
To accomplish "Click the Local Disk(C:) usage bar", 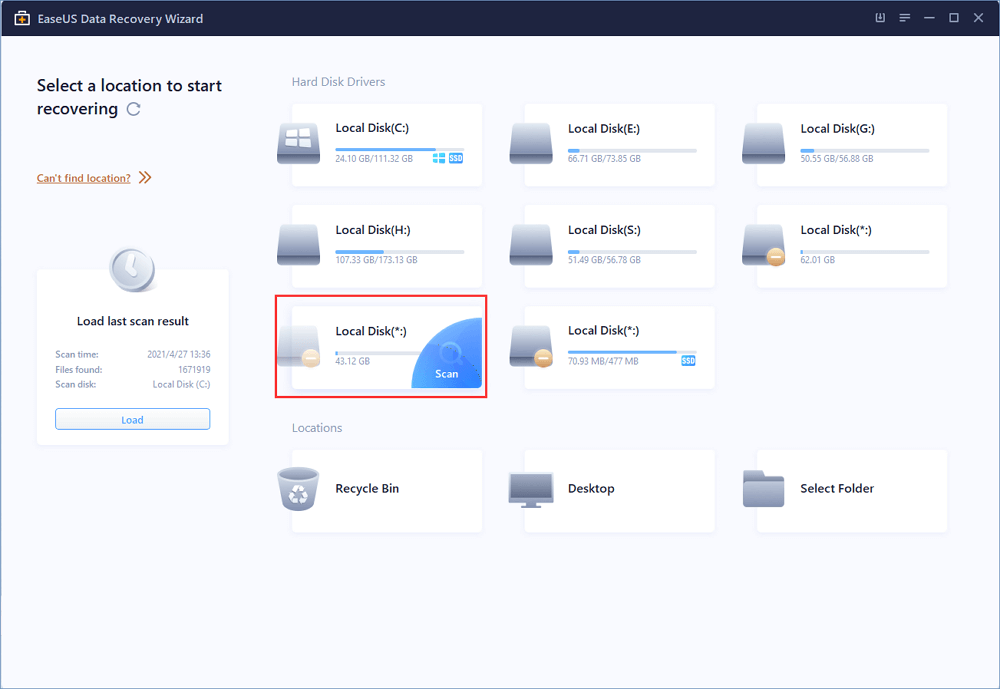I will pos(400,149).
